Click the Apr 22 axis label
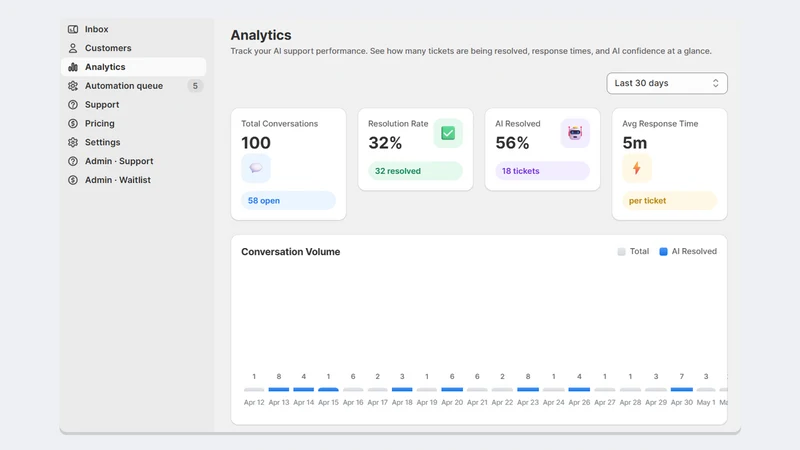The image size is (800, 450). [502, 403]
